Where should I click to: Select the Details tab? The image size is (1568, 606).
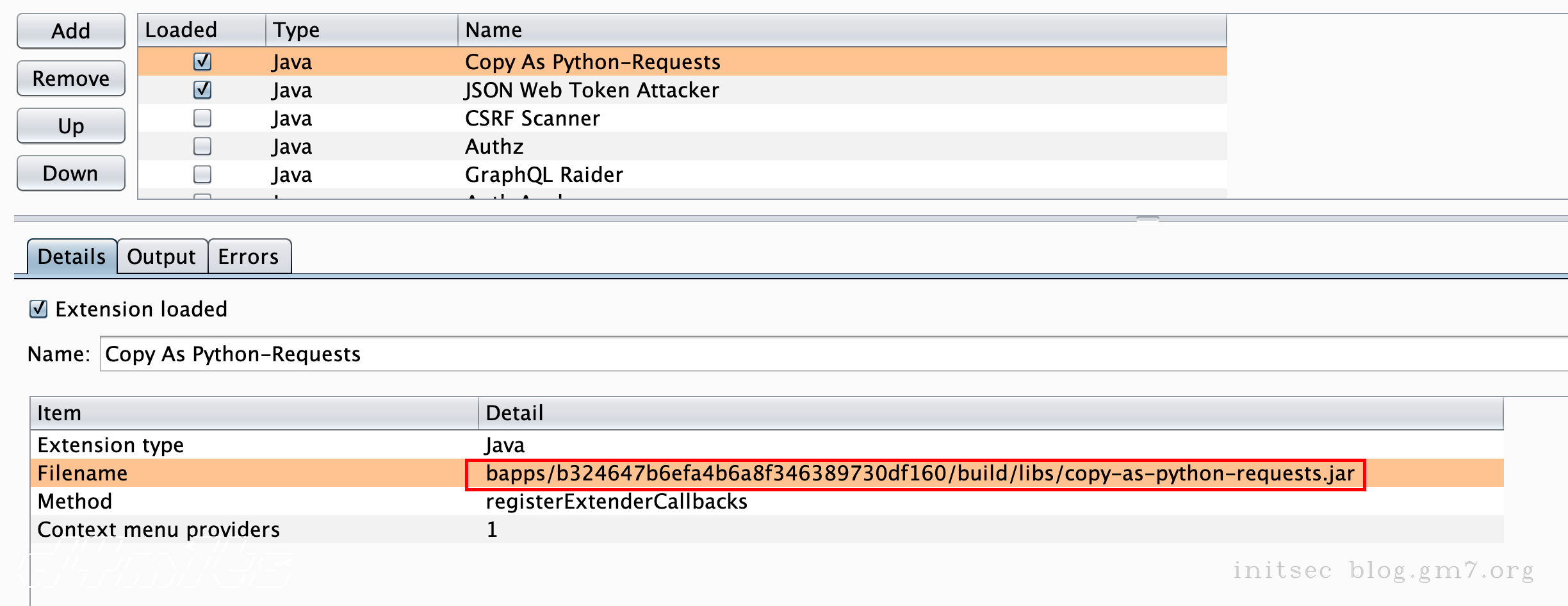point(72,257)
